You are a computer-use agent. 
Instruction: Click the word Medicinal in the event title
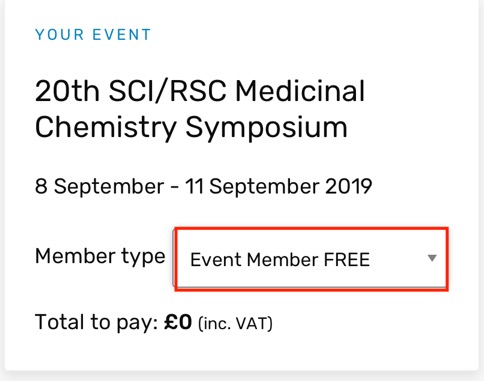tap(300, 91)
